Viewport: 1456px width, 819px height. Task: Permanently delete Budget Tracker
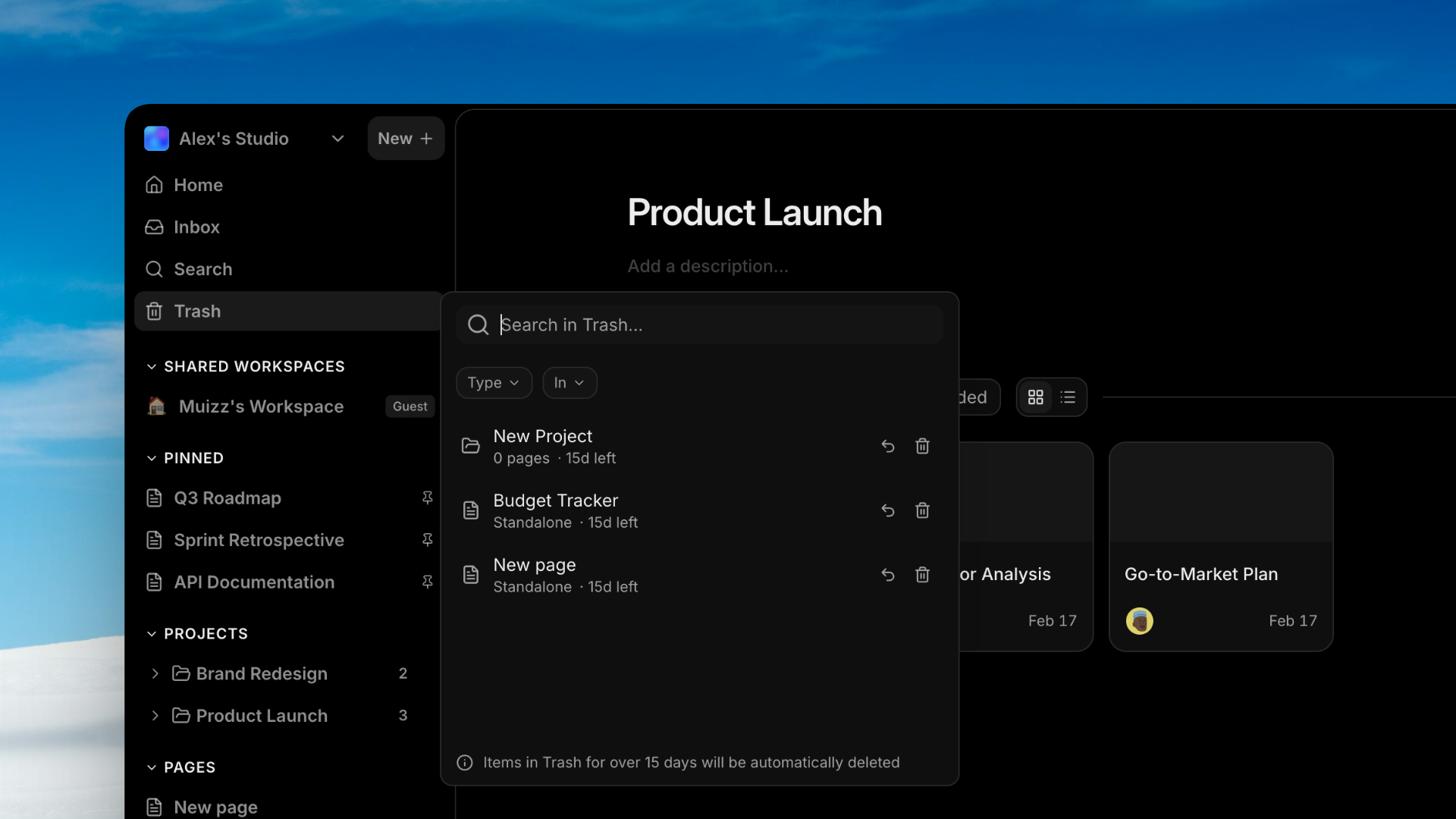[923, 510]
